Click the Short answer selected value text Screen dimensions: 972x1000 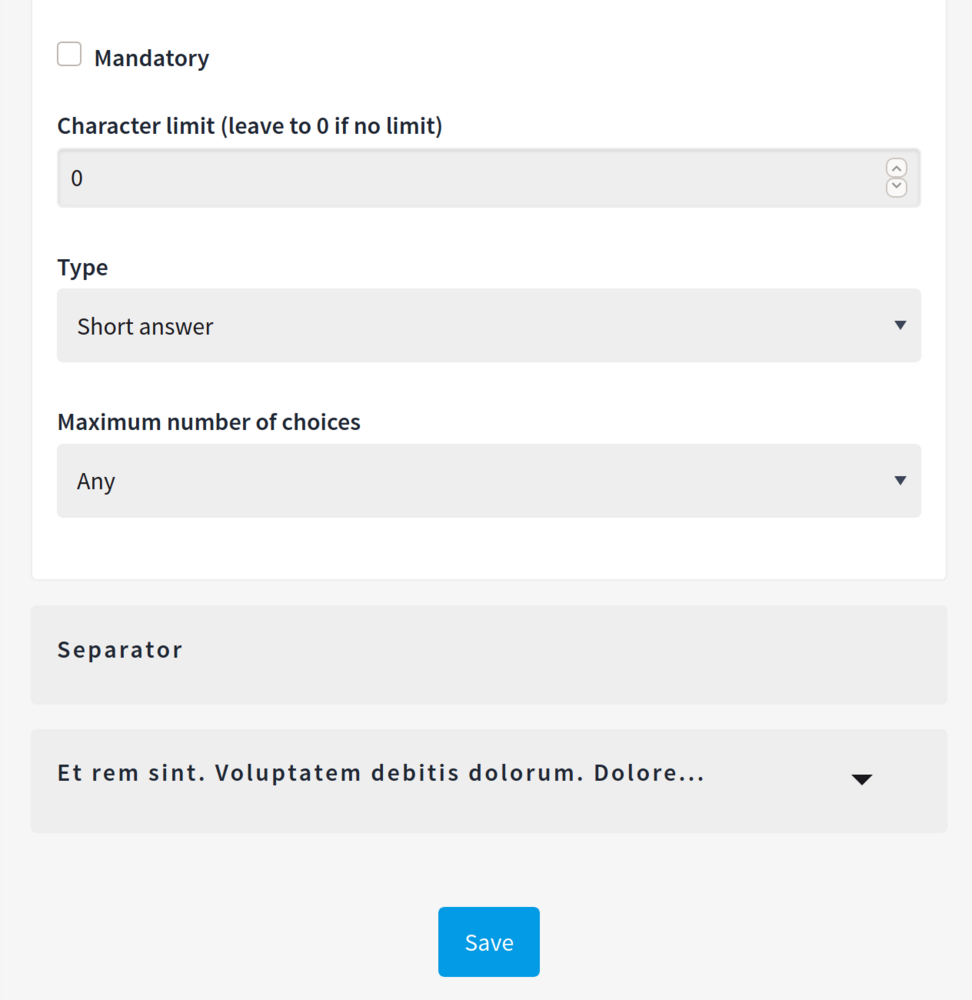tap(145, 326)
